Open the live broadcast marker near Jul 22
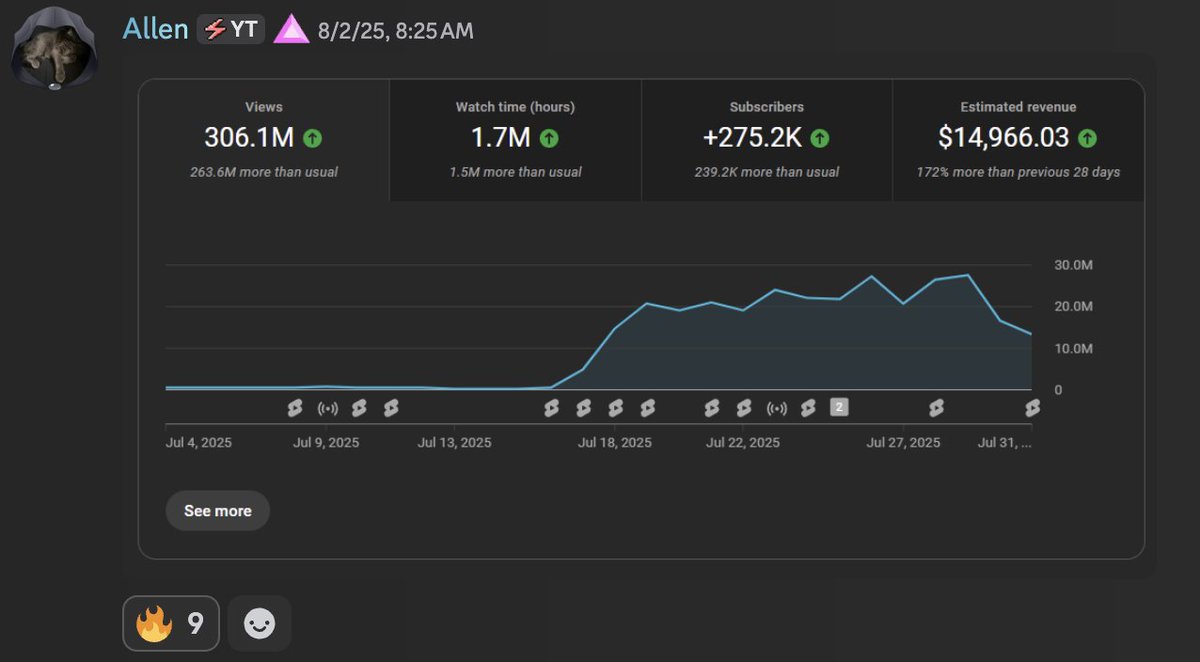The image size is (1200, 662). 775,407
